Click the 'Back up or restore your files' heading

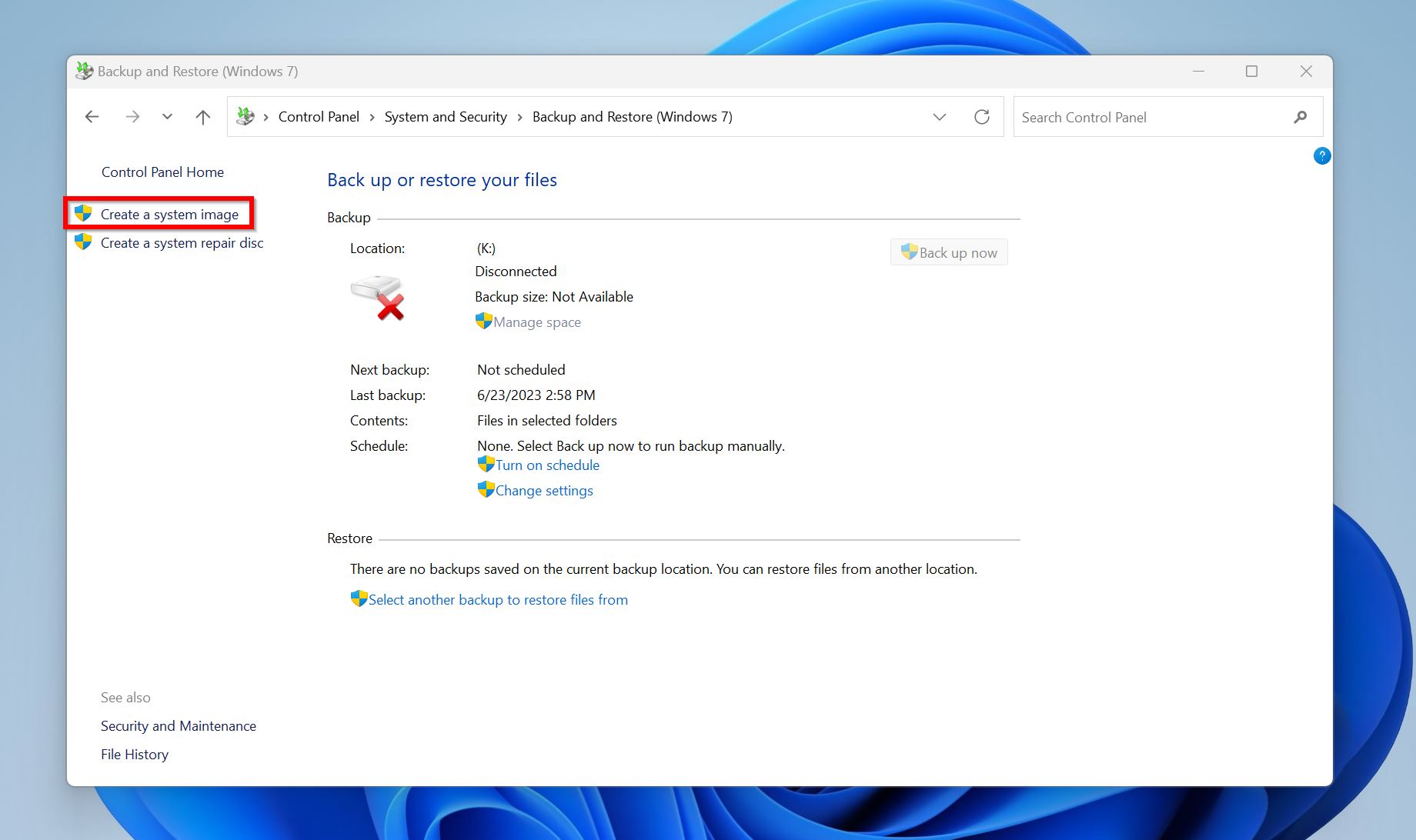442,180
